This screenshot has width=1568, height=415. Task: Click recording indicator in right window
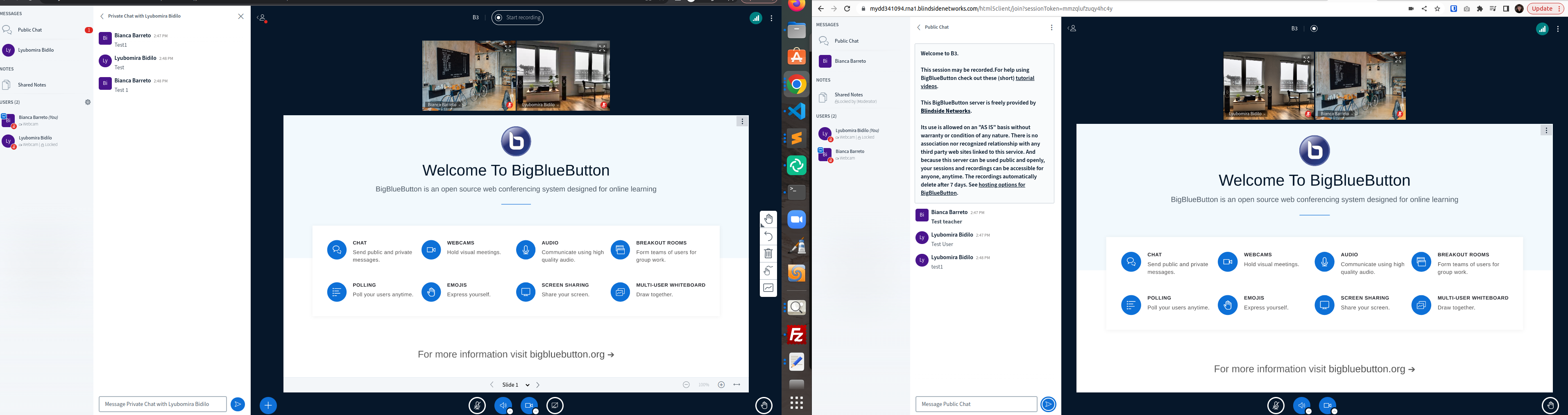click(1314, 29)
